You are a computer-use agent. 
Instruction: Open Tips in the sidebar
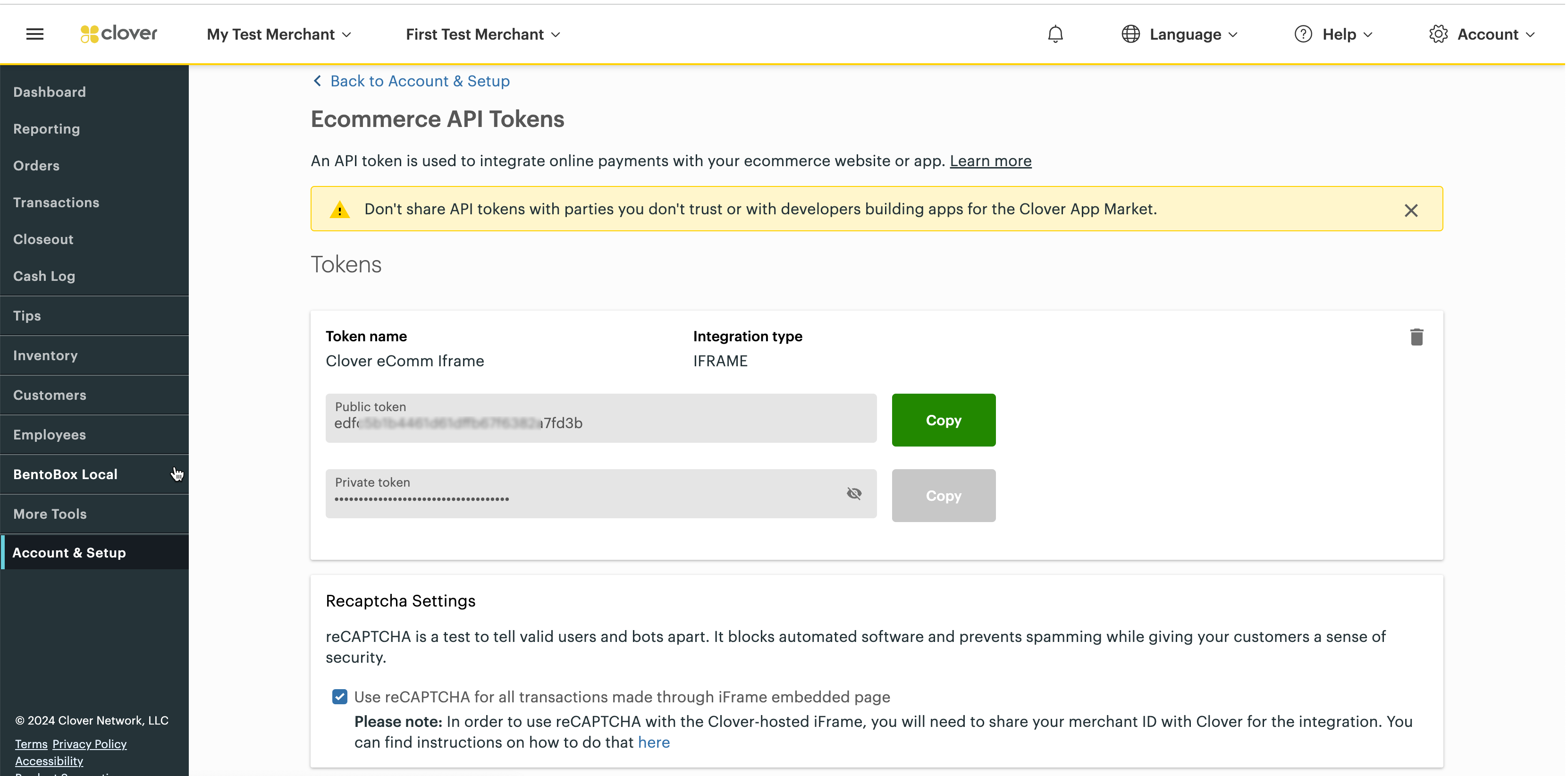[94, 316]
